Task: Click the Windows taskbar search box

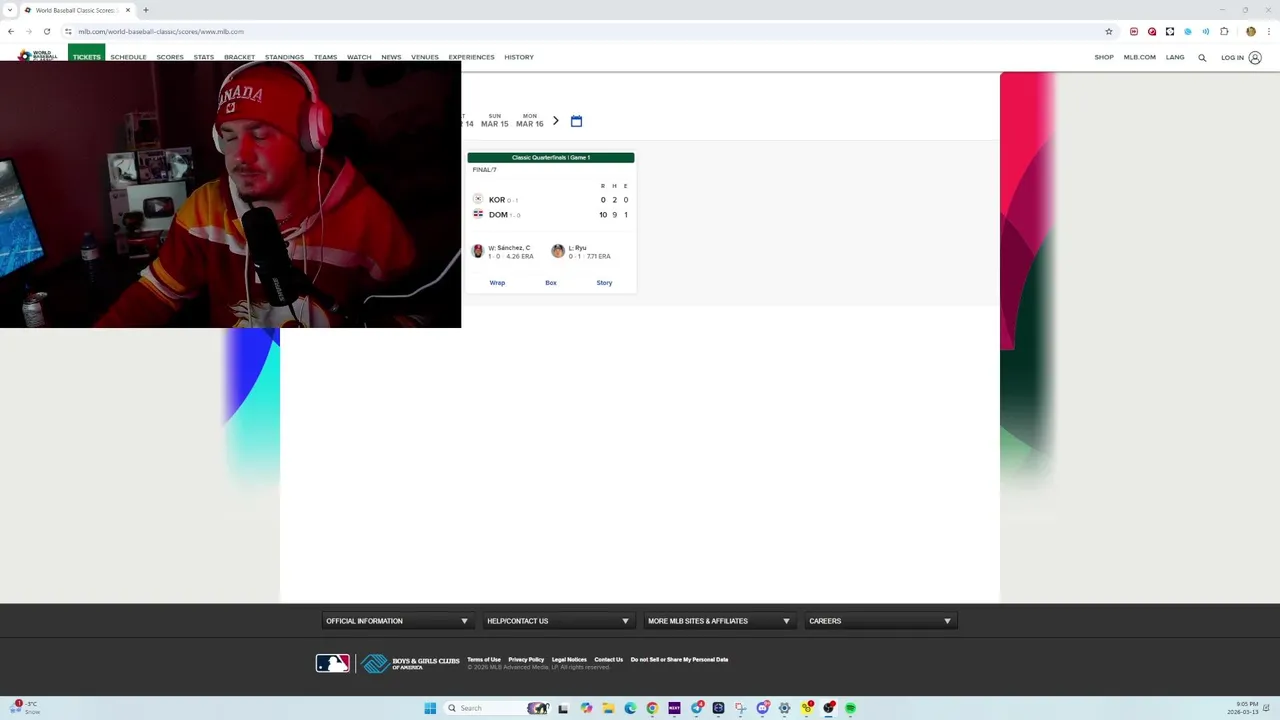Action: (x=497, y=708)
